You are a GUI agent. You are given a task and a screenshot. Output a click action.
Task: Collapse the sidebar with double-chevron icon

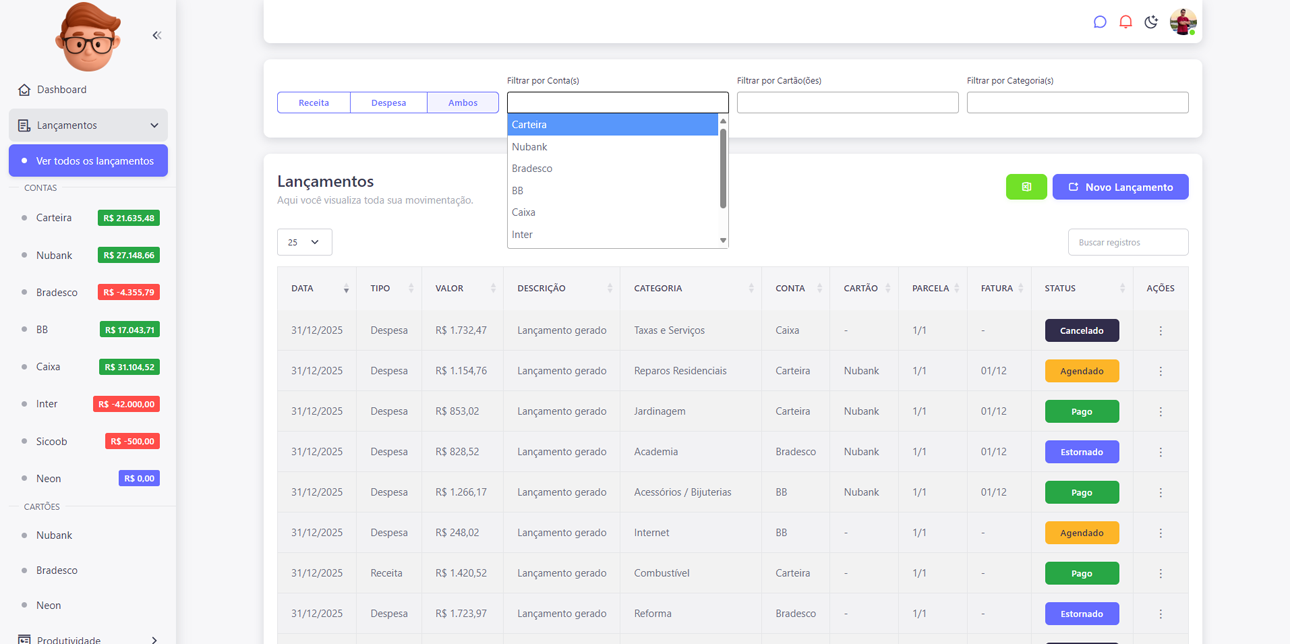coord(157,35)
